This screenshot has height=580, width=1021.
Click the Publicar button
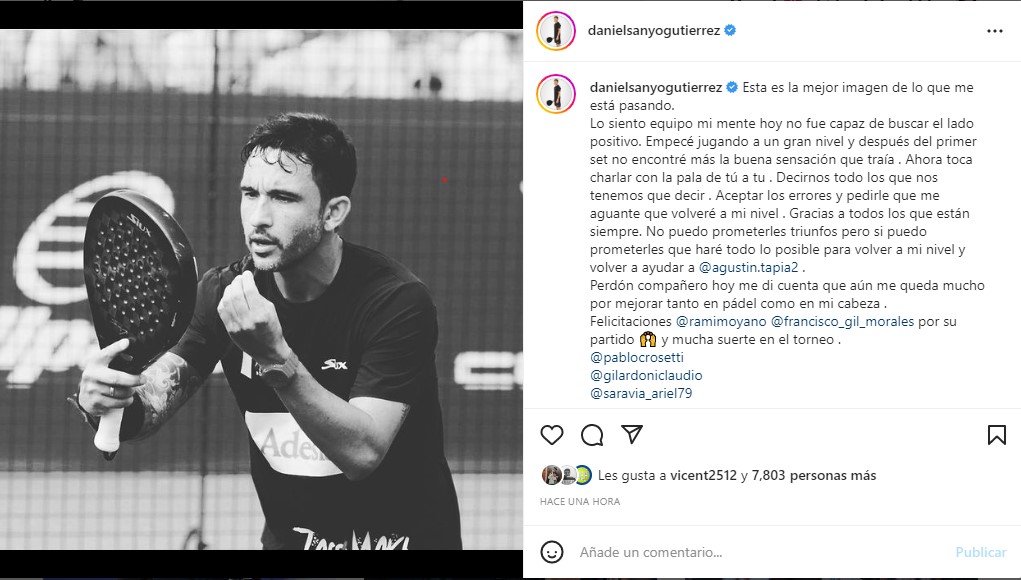(981, 552)
